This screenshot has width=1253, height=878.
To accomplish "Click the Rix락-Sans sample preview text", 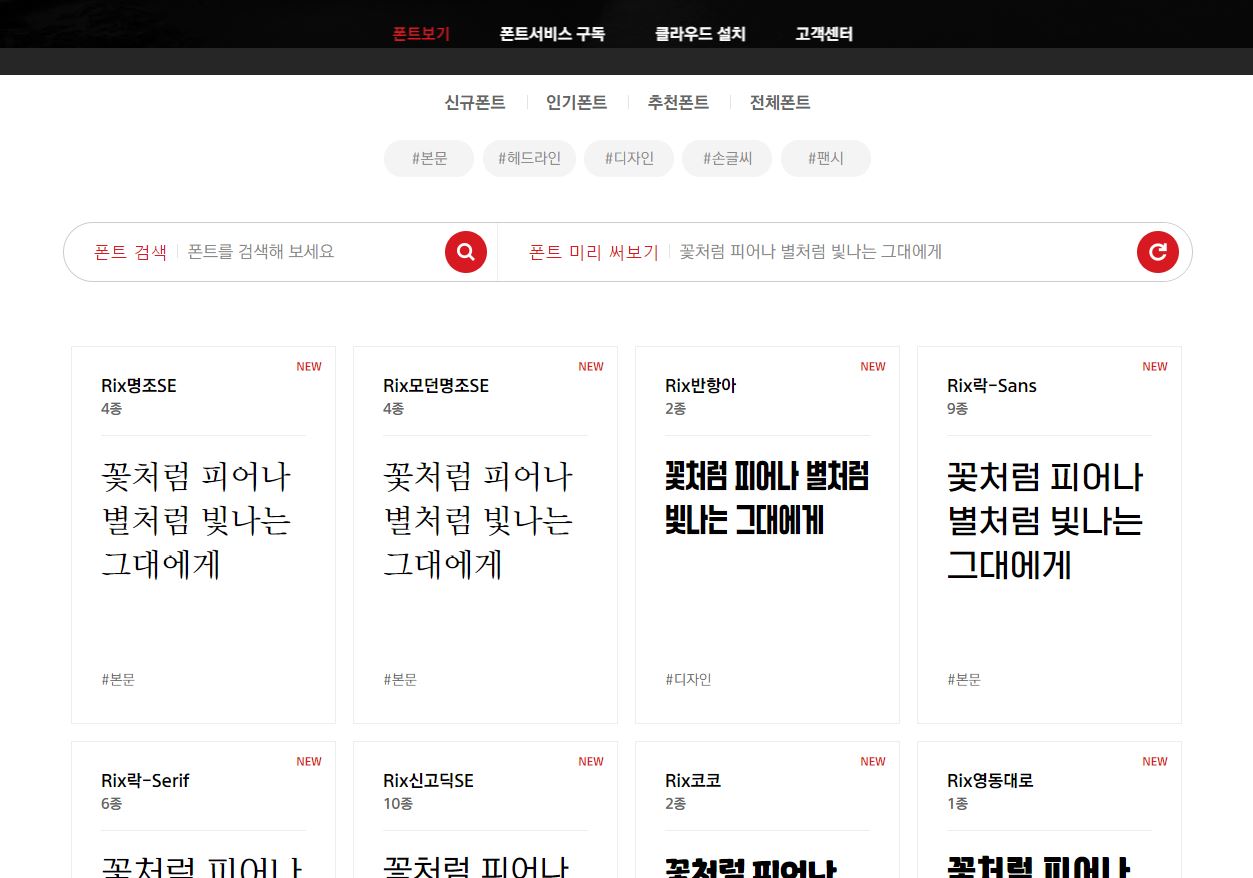I will [1045, 521].
